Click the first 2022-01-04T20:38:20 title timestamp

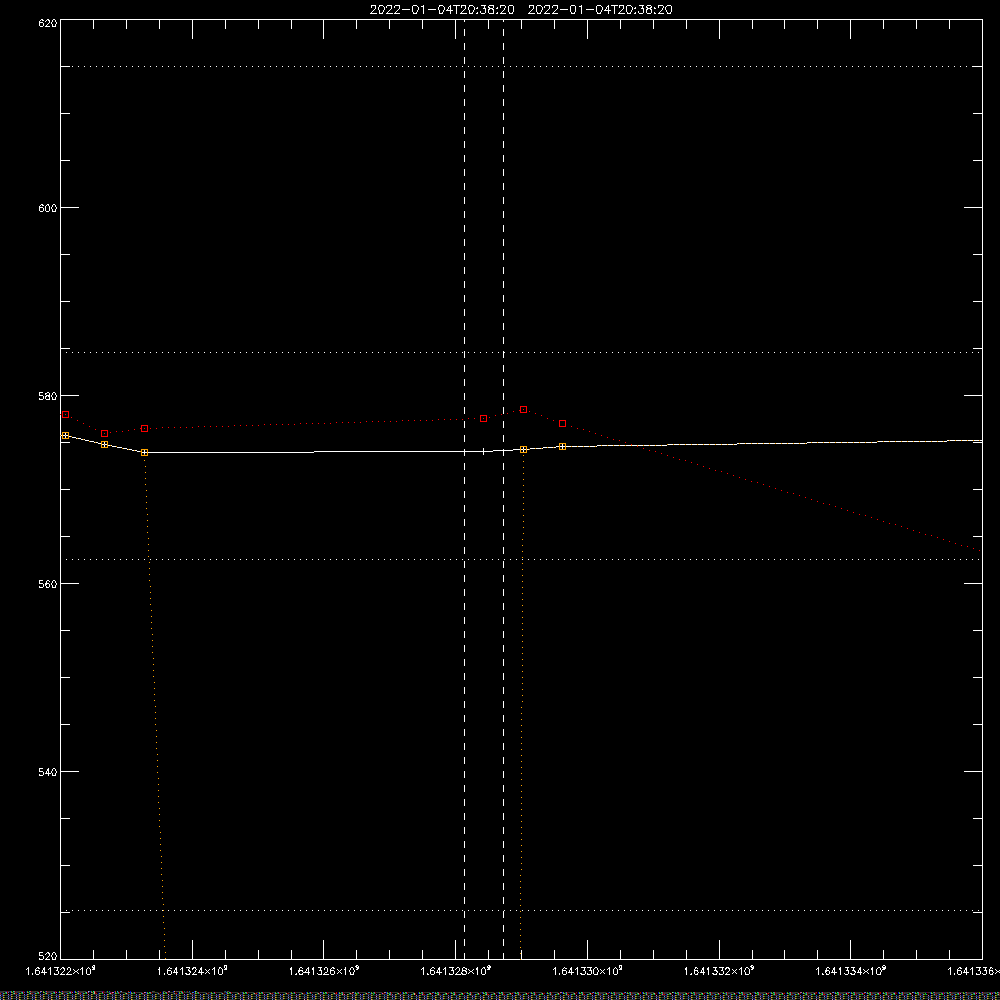[x=442, y=10]
